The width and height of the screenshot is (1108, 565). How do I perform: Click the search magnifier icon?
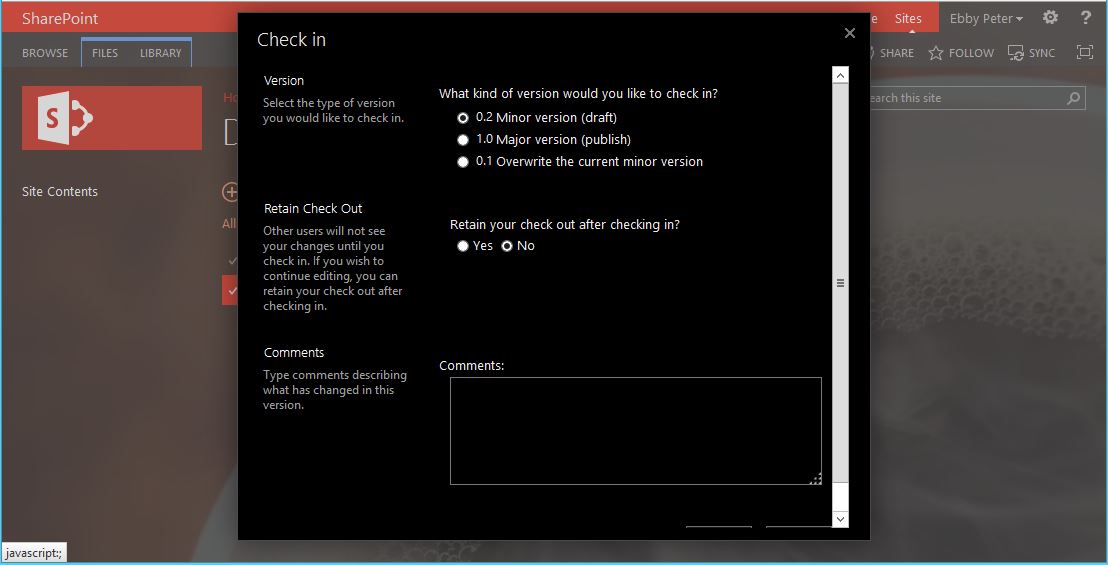(1073, 98)
